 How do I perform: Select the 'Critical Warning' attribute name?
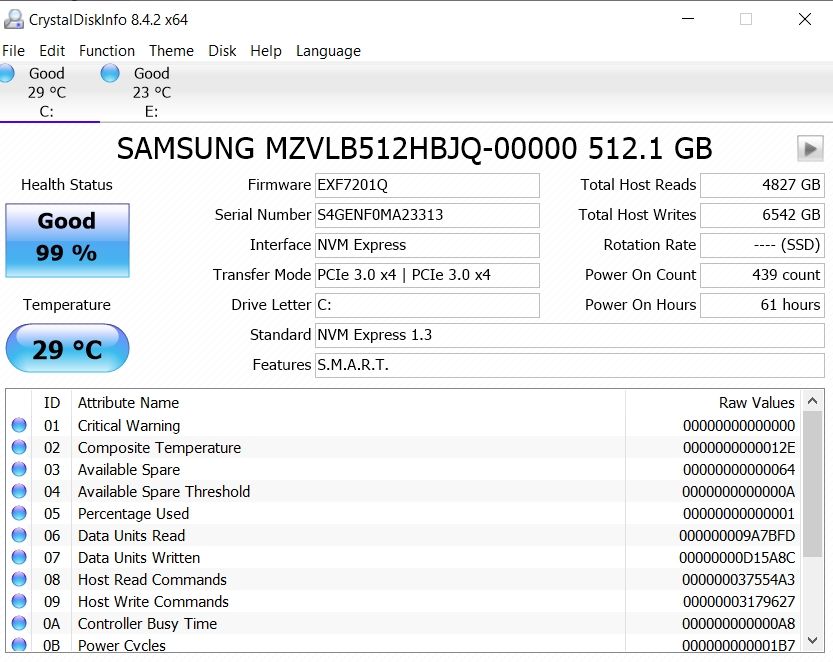(129, 426)
